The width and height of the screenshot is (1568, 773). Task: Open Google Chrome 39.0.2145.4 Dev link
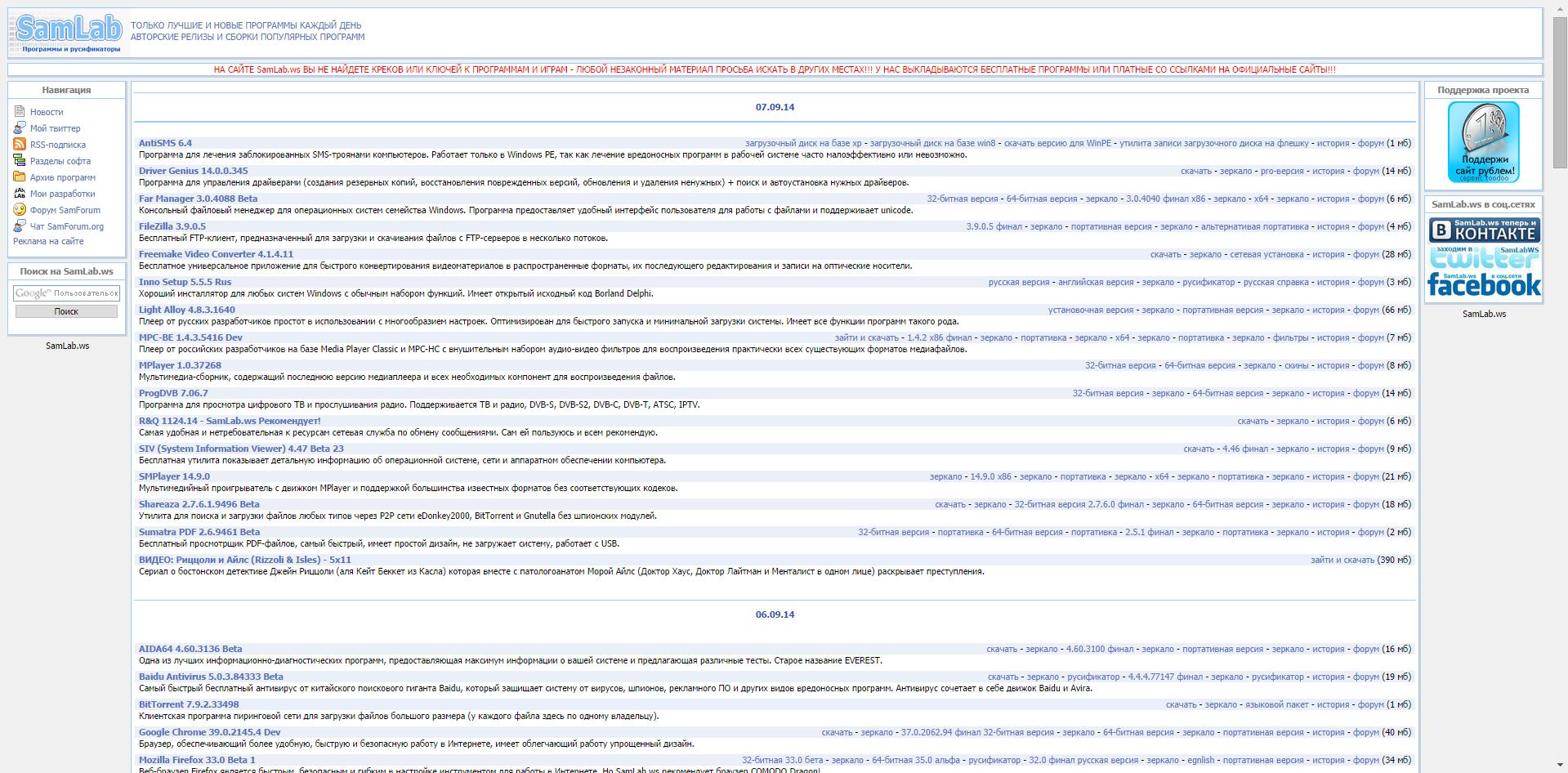pyautogui.click(x=209, y=732)
